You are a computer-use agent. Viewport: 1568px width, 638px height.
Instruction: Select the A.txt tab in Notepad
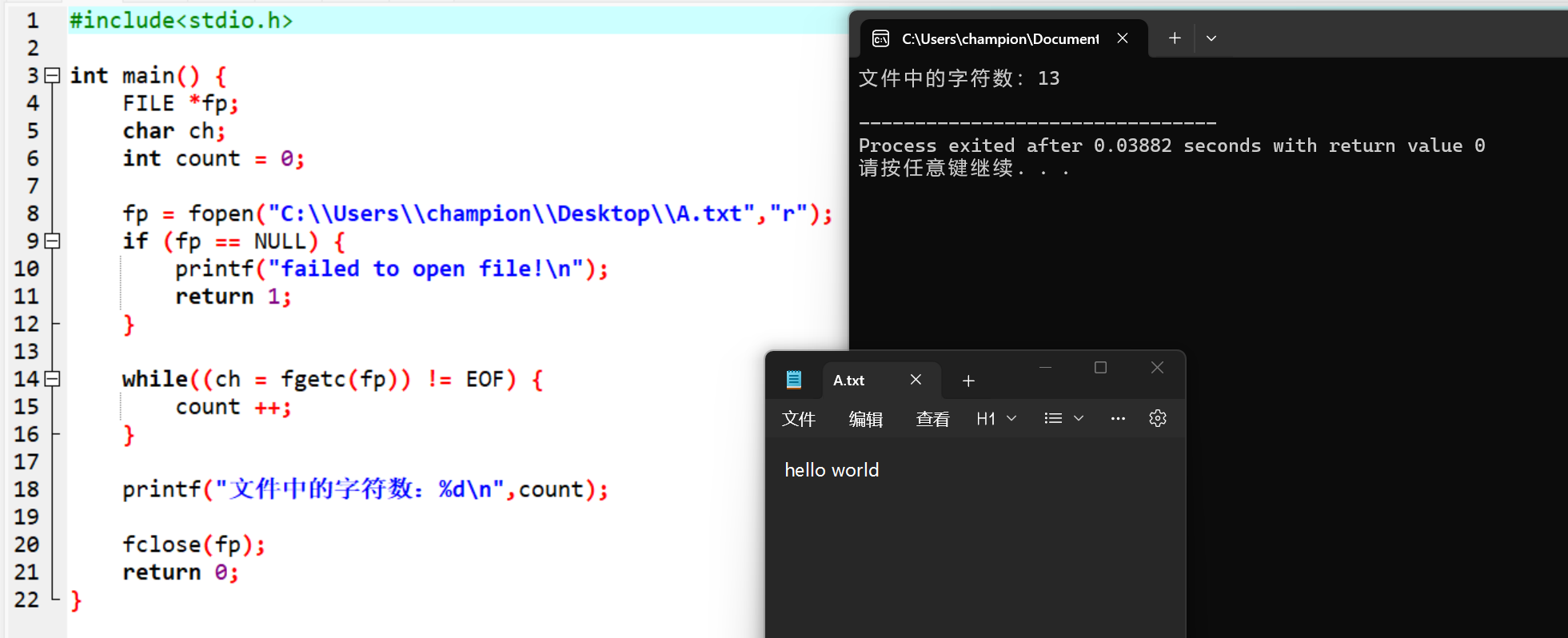881,381
